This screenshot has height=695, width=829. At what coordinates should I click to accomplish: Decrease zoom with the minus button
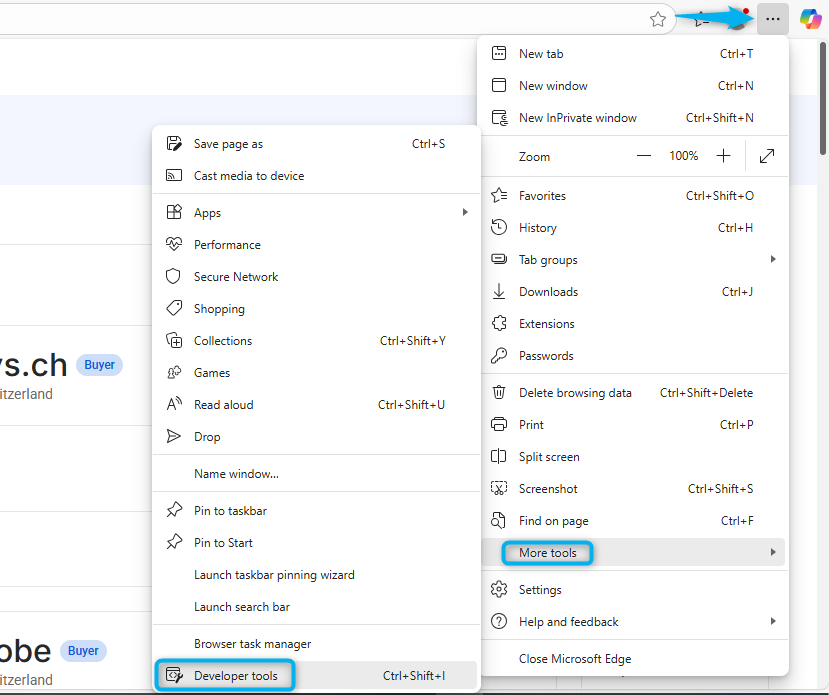pyautogui.click(x=643, y=156)
